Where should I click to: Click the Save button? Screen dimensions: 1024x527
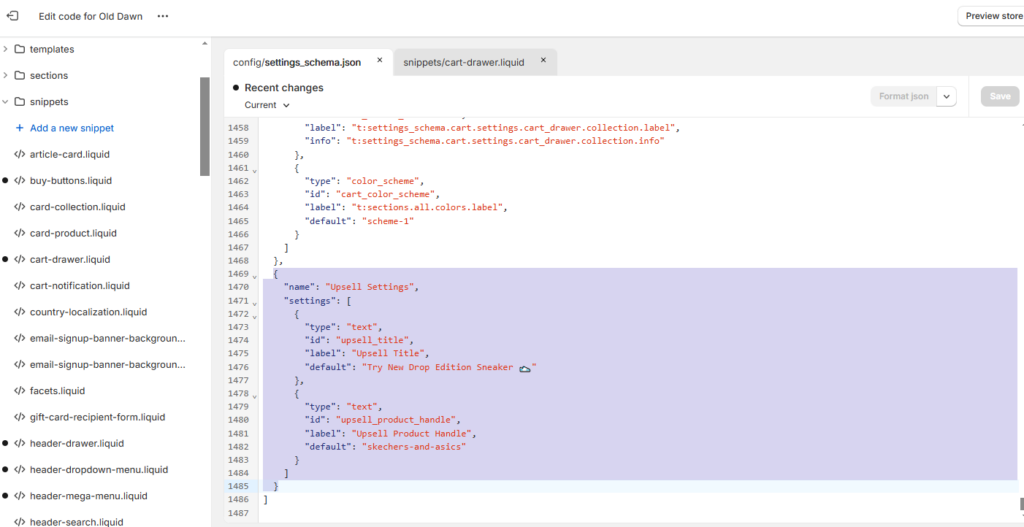(x=1000, y=96)
